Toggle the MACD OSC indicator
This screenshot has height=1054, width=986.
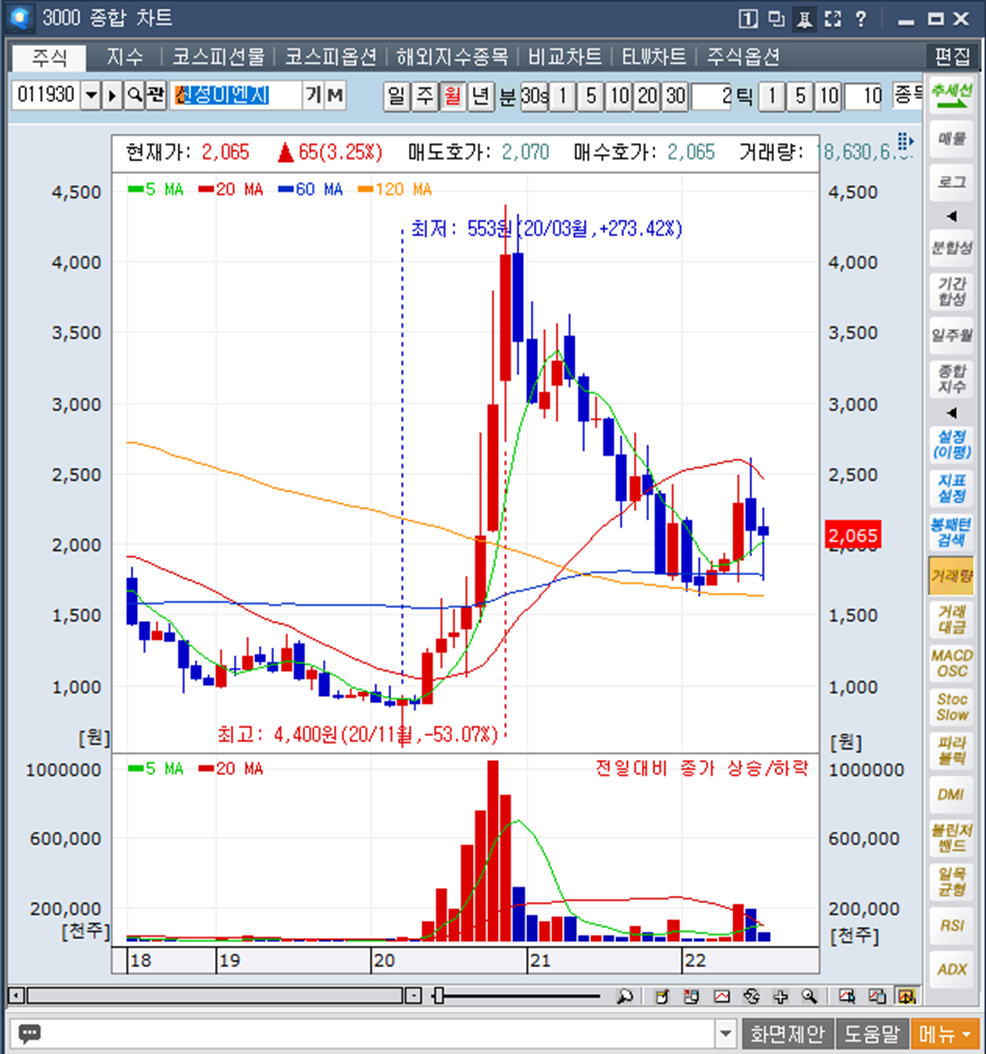click(x=952, y=663)
